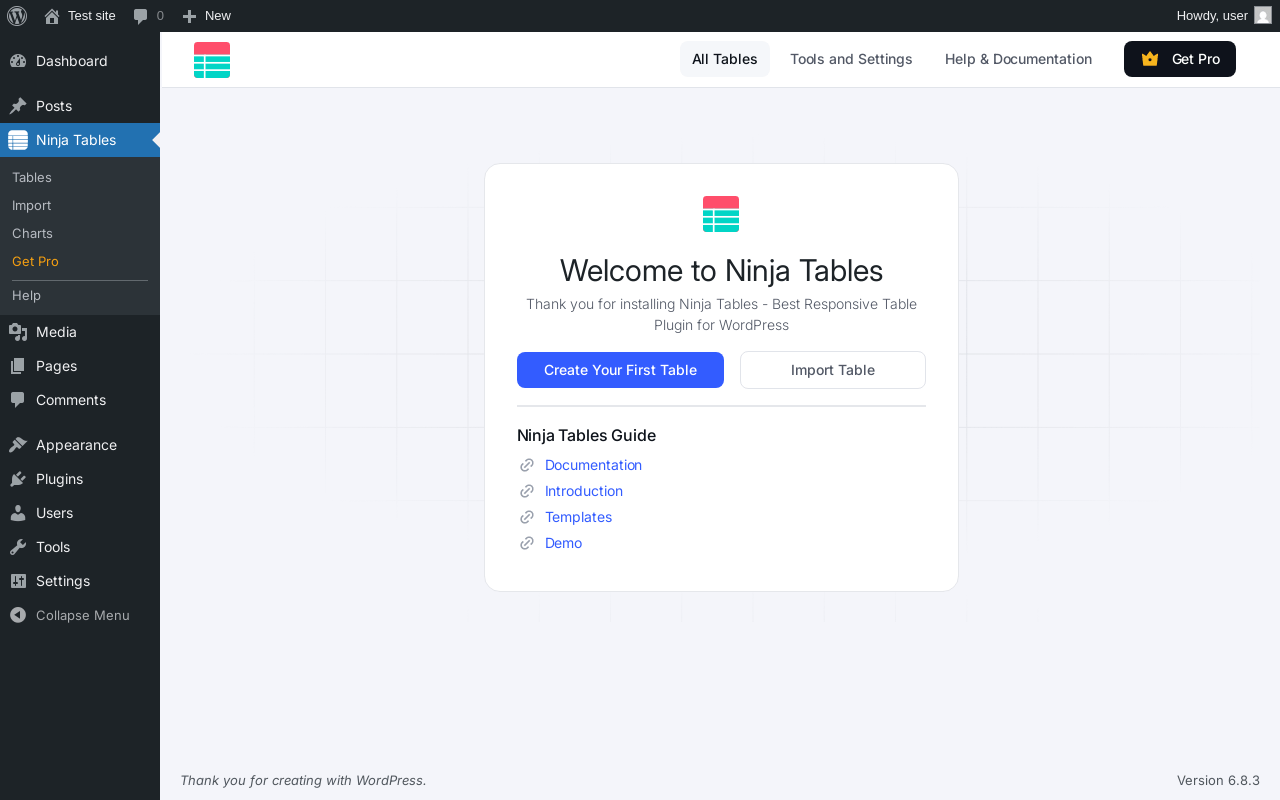
Task: Open Charts in the Ninja Tables submenu
Action: click(x=32, y=233)
